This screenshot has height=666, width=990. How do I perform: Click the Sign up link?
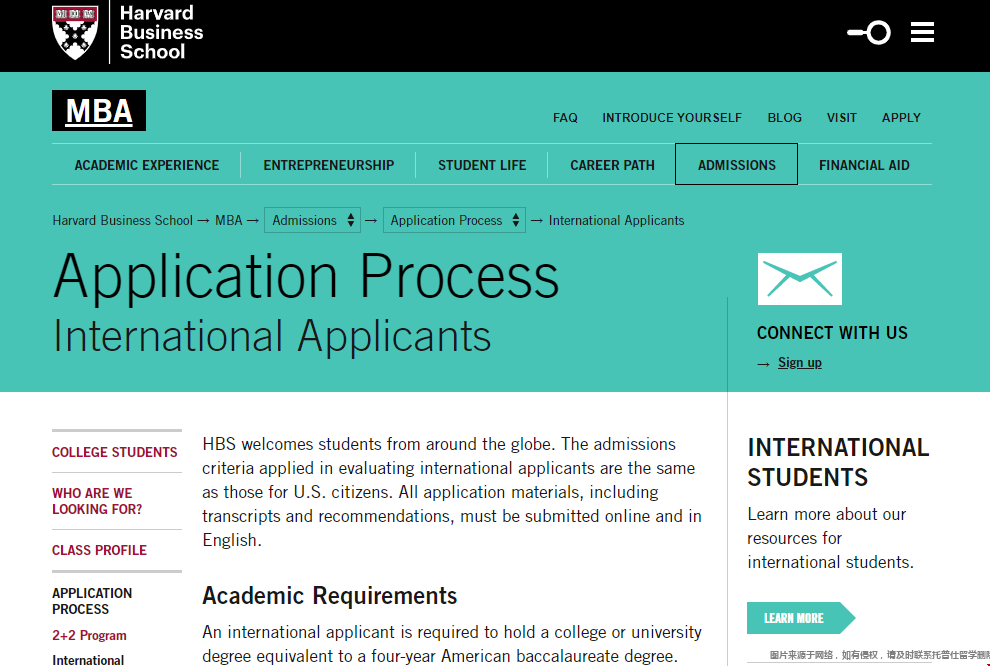(799, 362)
